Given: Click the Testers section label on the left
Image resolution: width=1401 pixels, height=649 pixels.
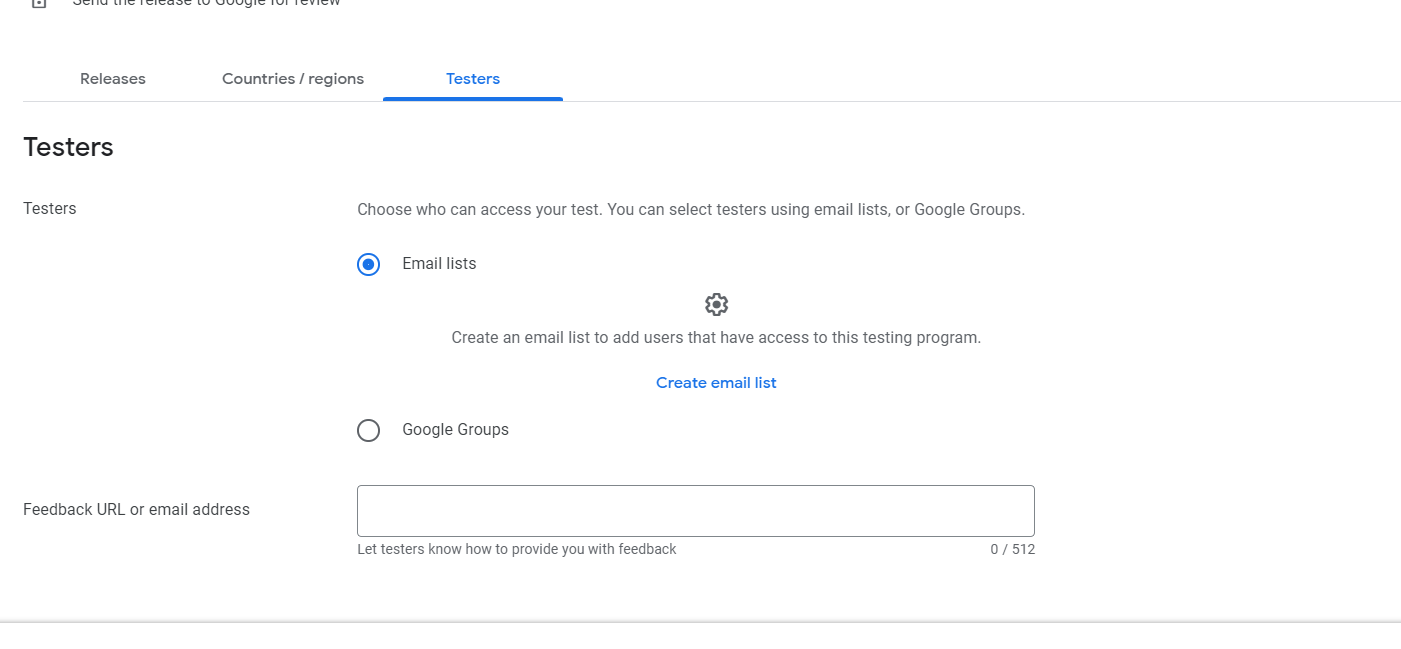Looking at the screenshot, I should [50, 209].
